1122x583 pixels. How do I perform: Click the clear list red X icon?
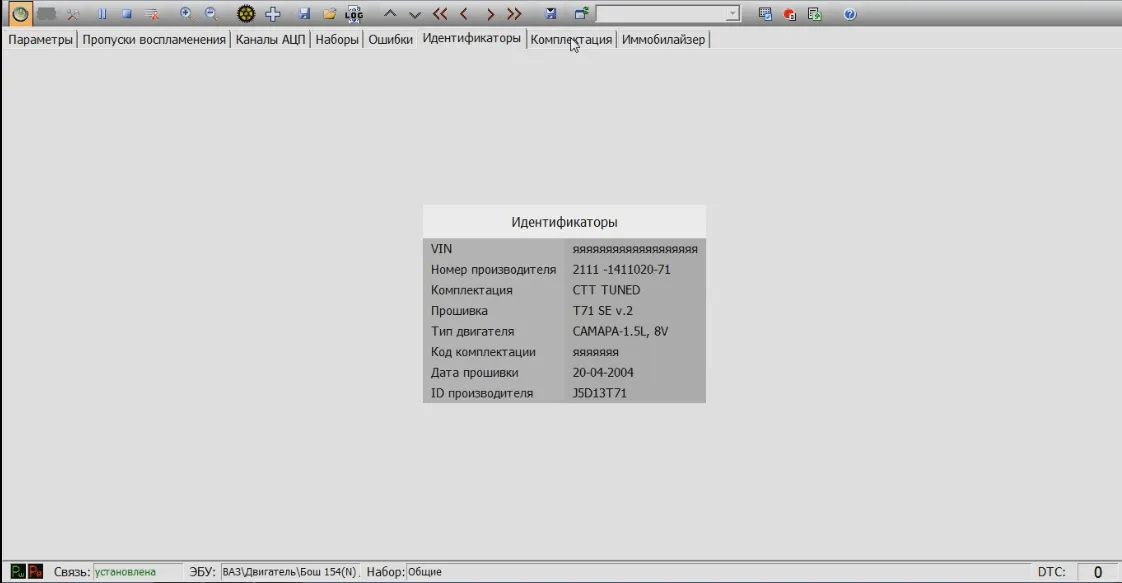click(152, 14)
